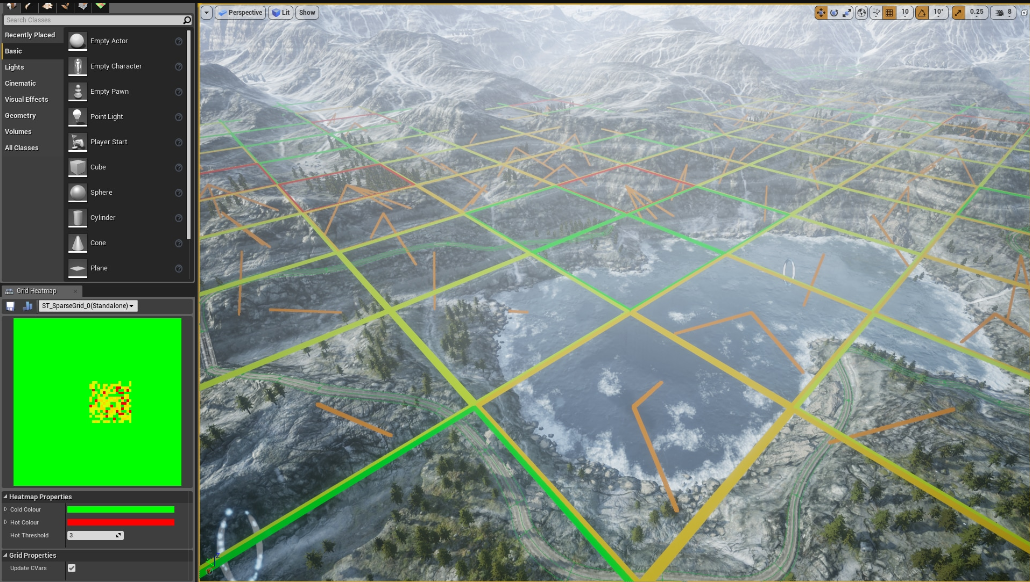Open the rotation snap 10° dropdown
This screenshot has height=582, width=1030.
coord(939,12)
